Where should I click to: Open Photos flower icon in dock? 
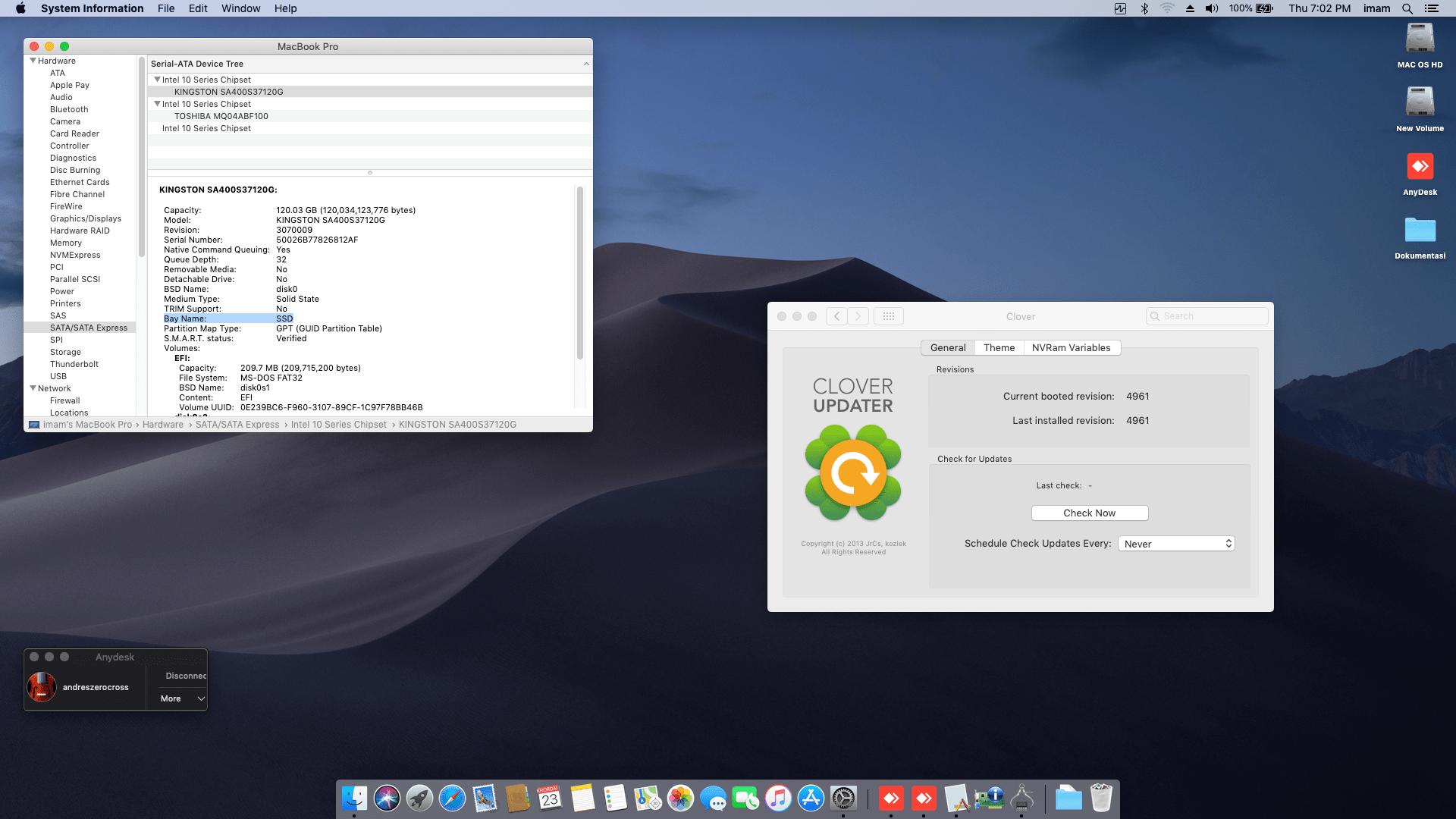click(x=680, y=798)
